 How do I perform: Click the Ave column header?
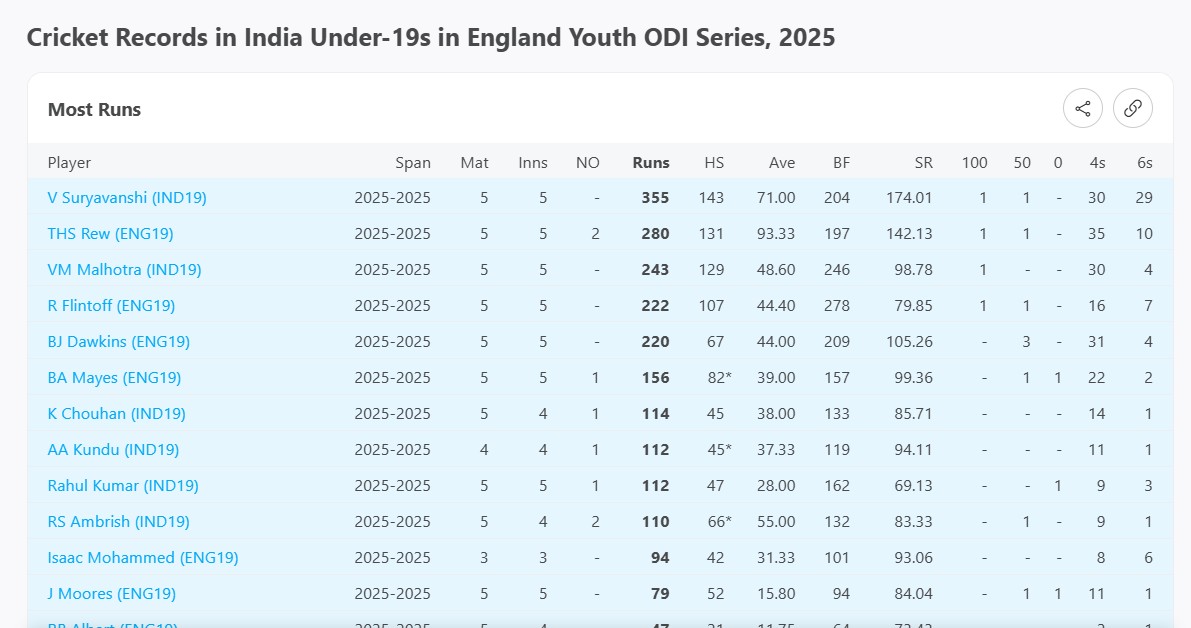(782, 163)
